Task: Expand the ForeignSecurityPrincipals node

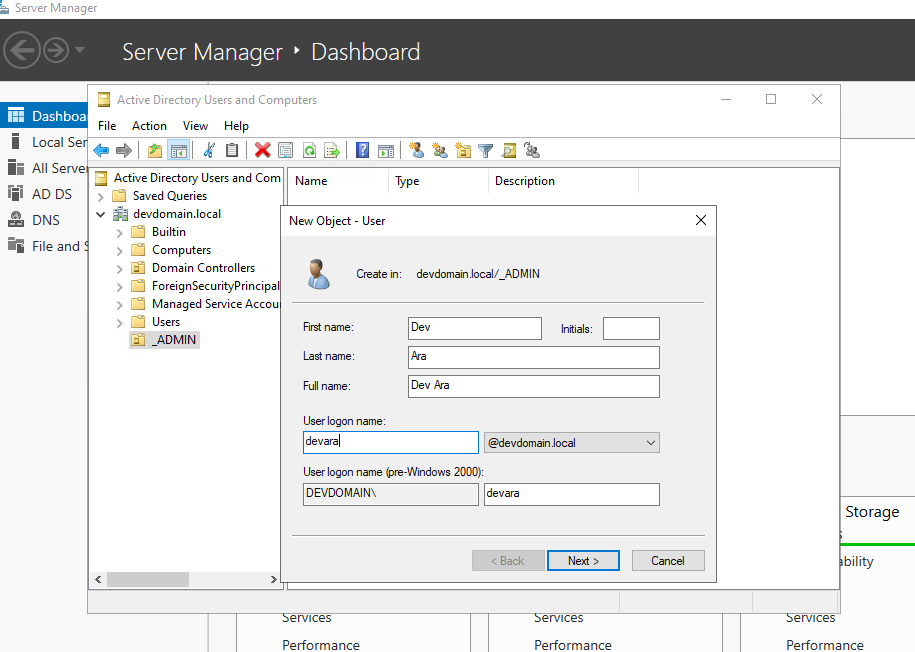Action: (120, 287)
